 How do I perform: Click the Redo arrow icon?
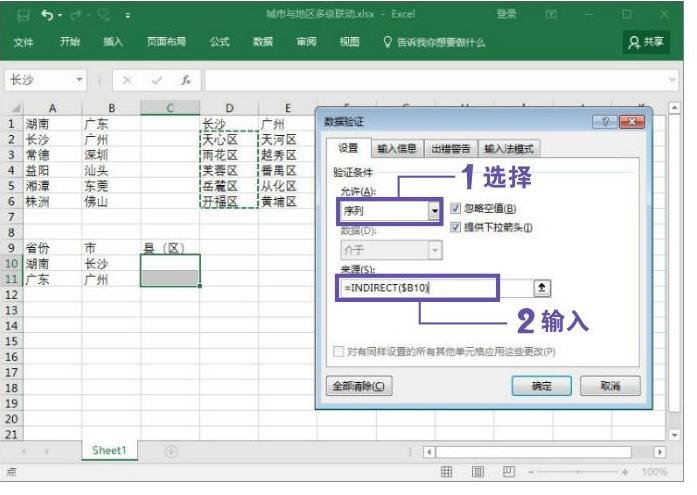(x=76, y=16)
